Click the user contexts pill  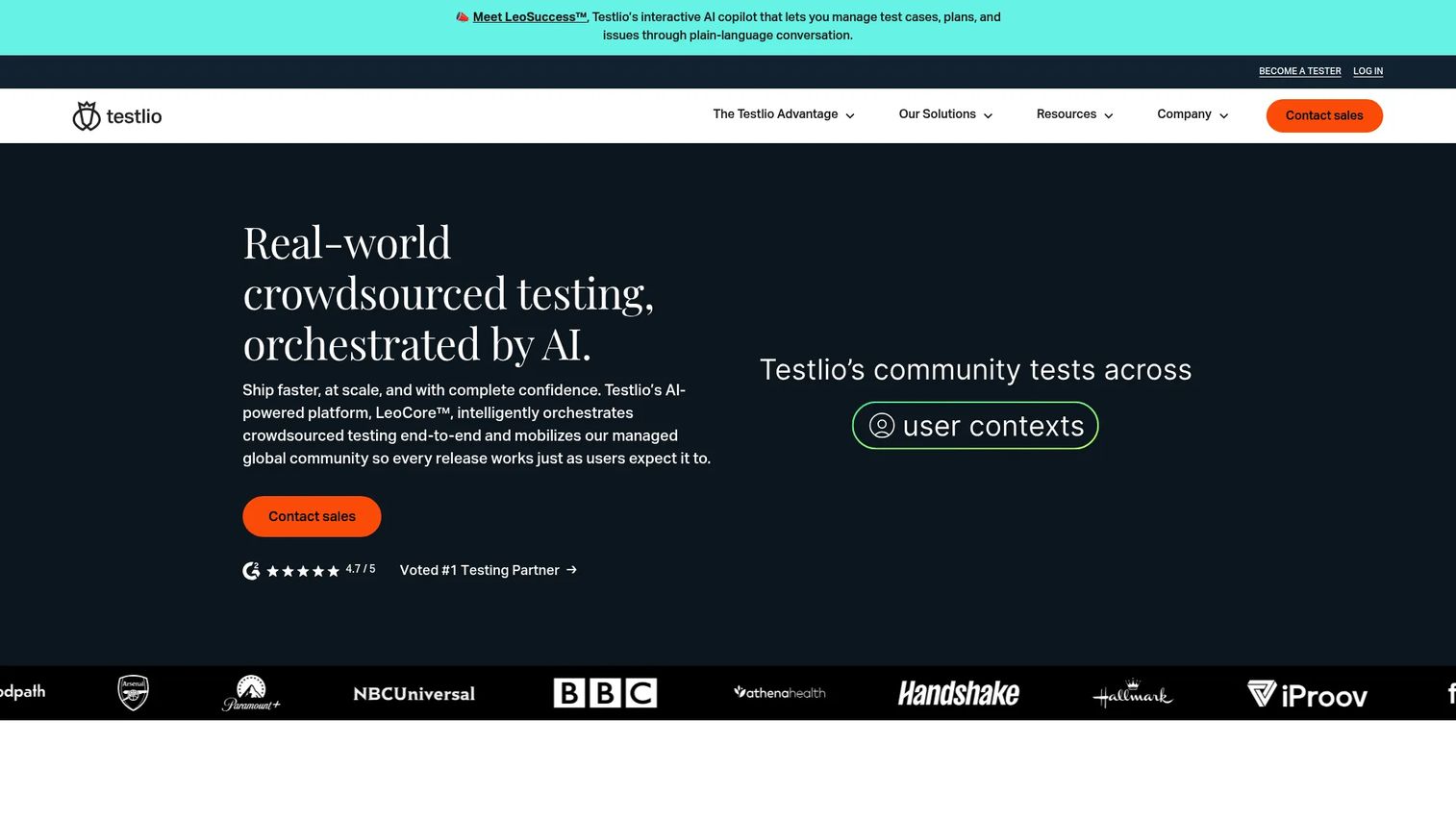975,426
